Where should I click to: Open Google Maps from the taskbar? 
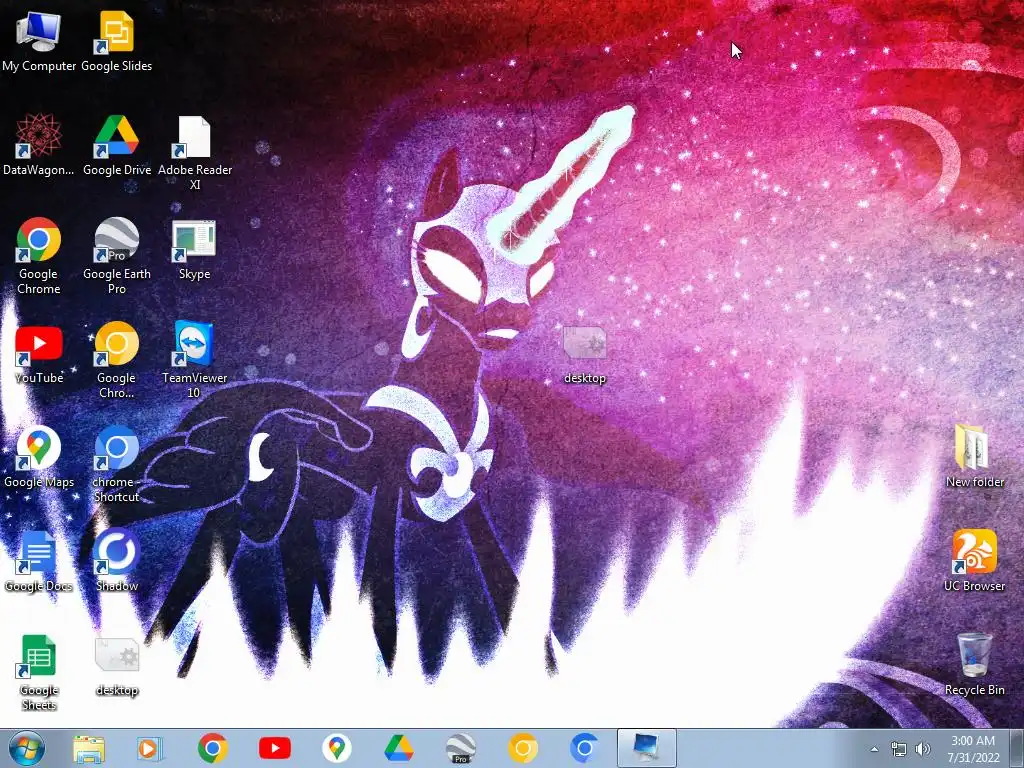pos(336,748)
